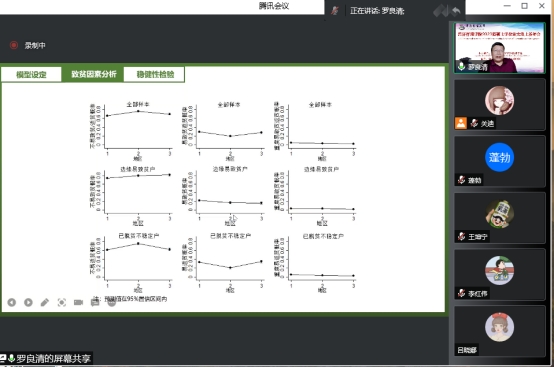
Task: Select 李红伟 participant tile
Action: [499, 274]
